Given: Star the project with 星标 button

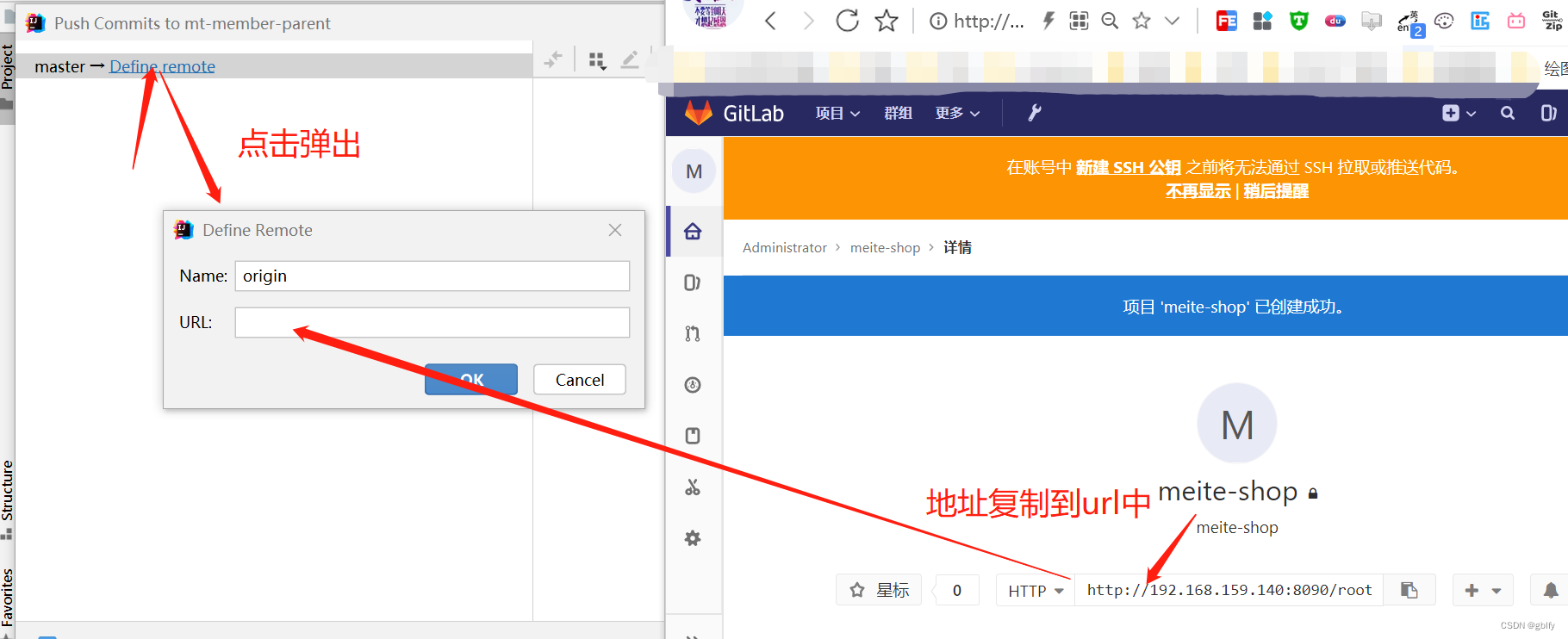Looking at the screenshot, I should [879, 590].
